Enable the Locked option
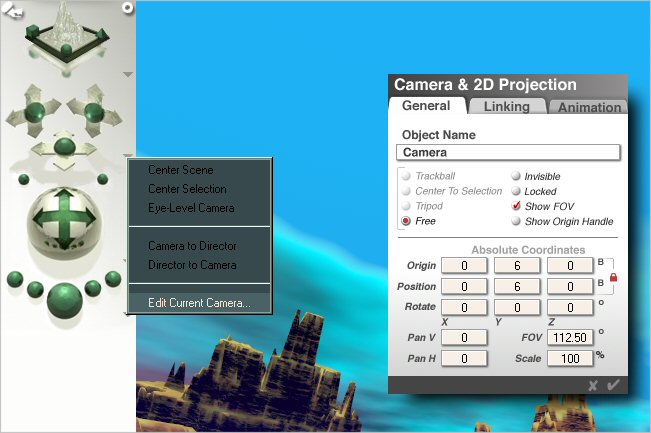The width and height of the screenshot is (651, 433). (516, 191)
